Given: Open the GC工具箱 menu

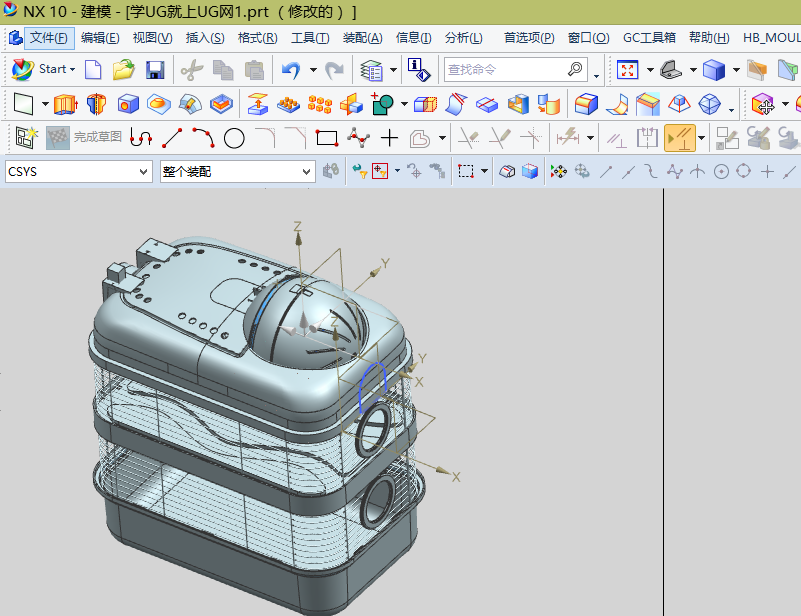Looking at the screenshot, I should [x=649, y=38].
